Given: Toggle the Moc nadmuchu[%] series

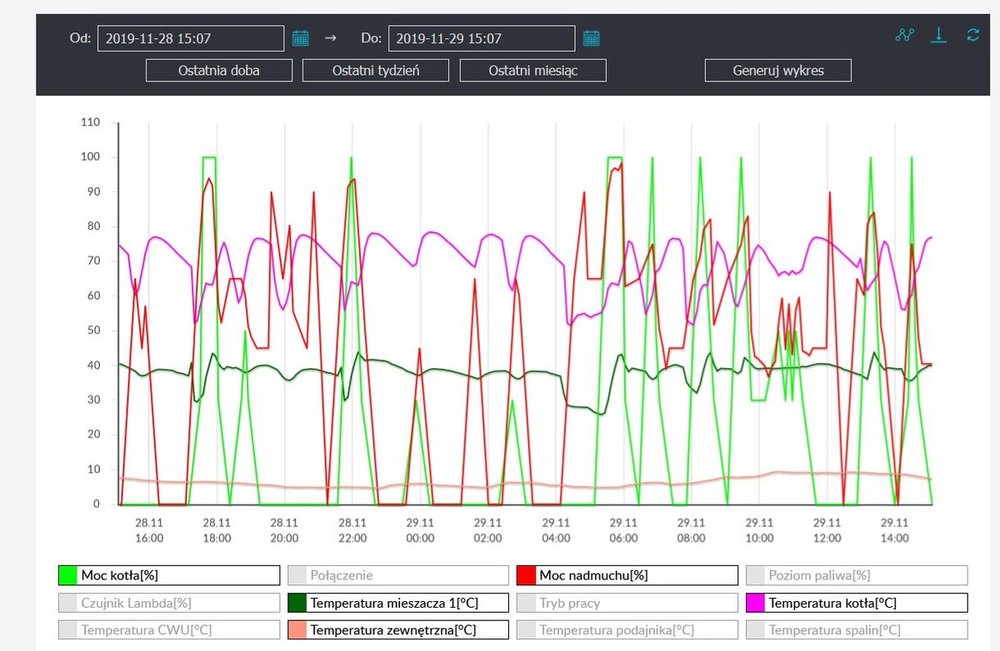Looking at the screenshot, I should (627, 575).
